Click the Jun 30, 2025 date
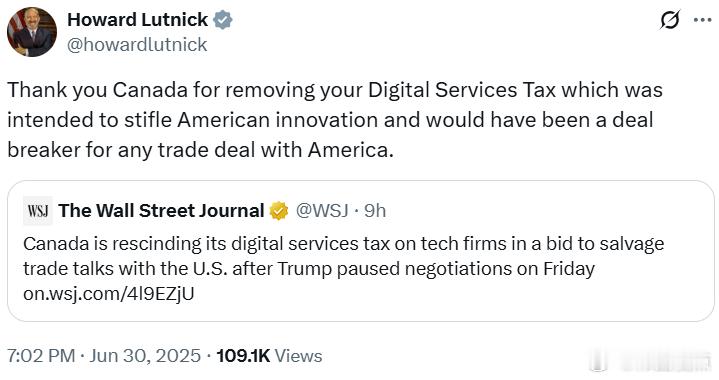 coord(145,356)
